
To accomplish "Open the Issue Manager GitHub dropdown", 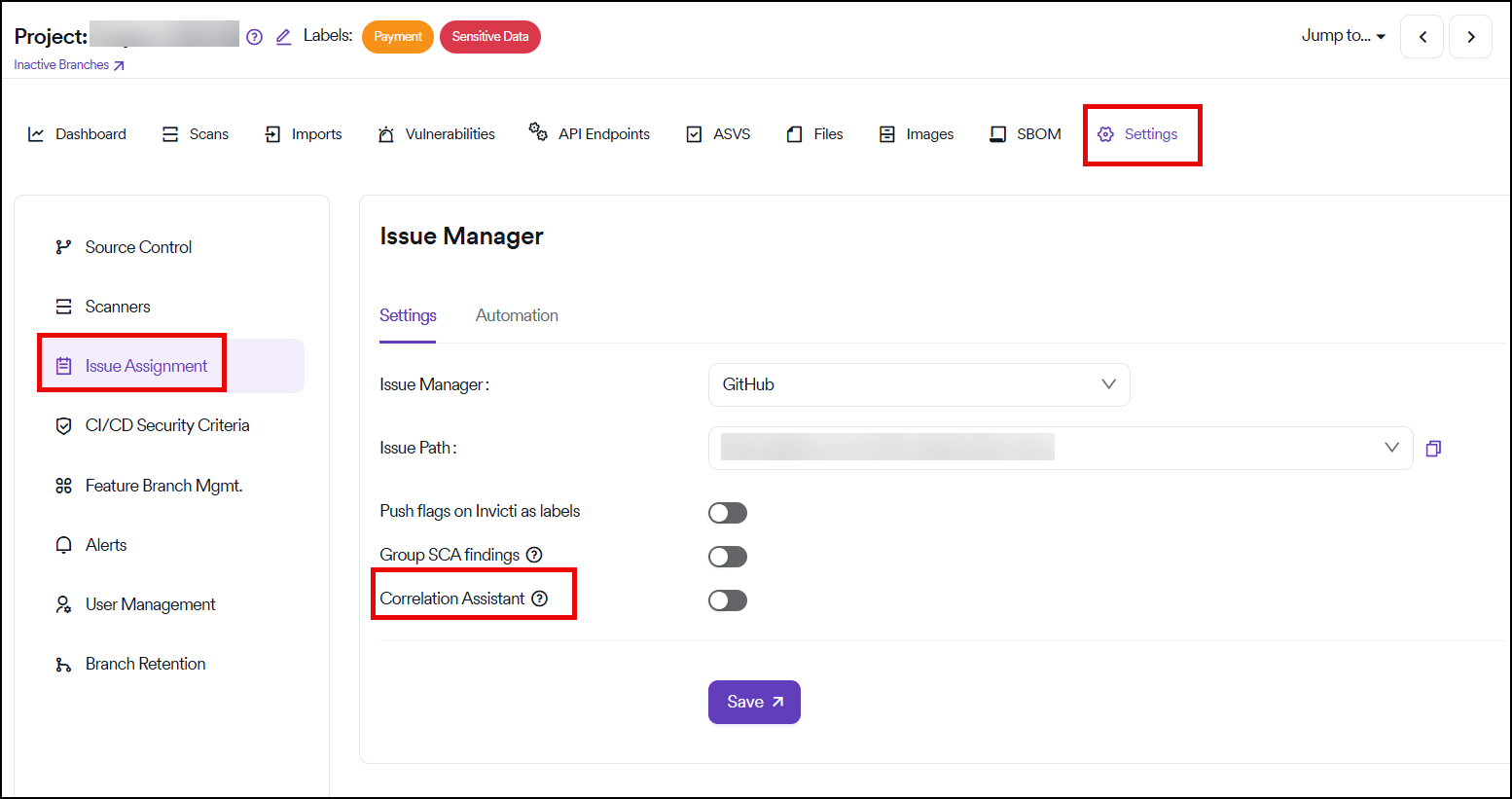I will (918, 384).
